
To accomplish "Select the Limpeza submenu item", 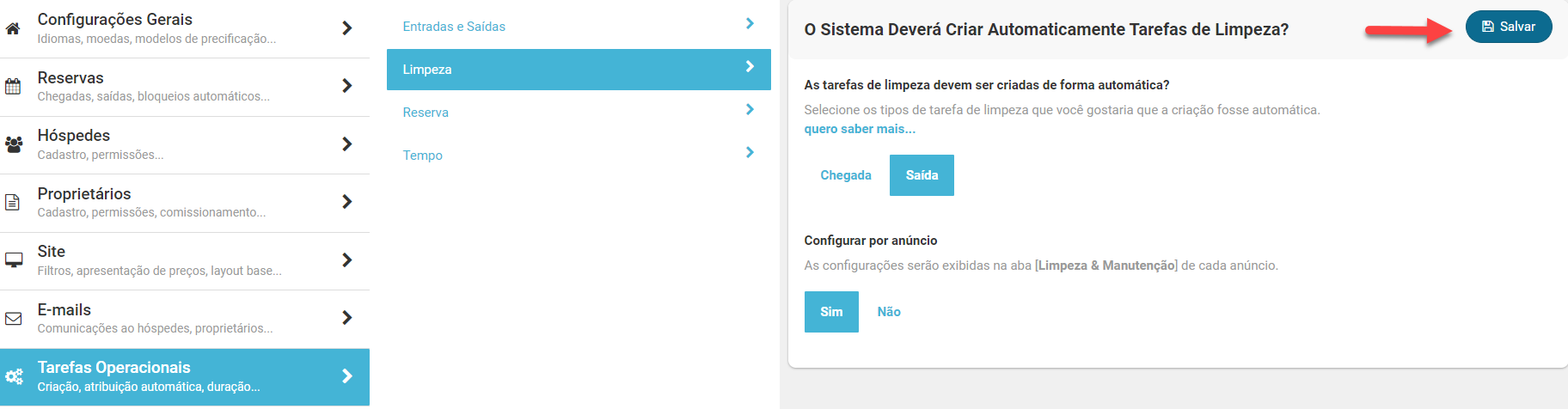I will (427, 70).
